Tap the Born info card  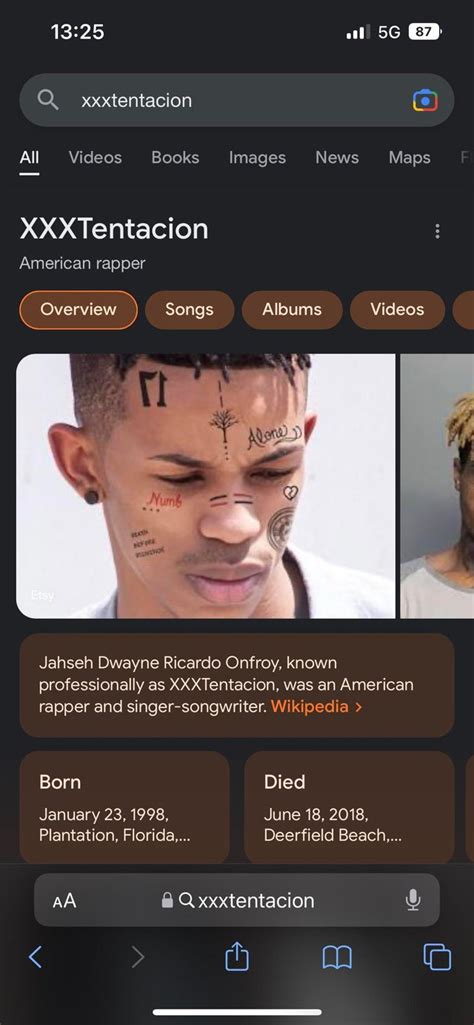tap(124, 808)
